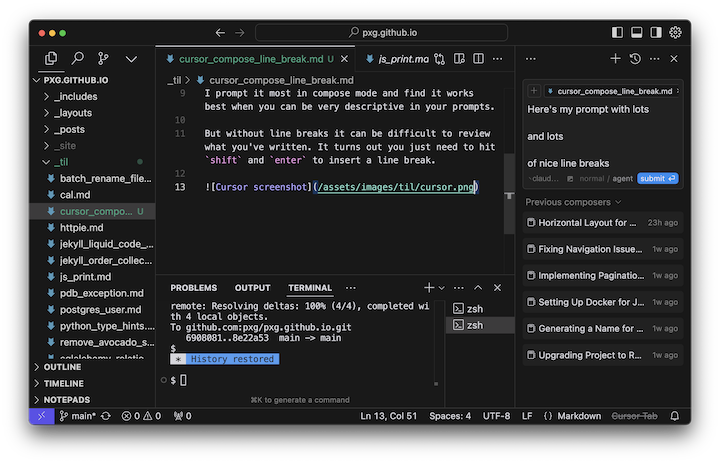This screenshot has height=463, width=720.
Task: Open markdown preview to the side
Action: (x=459, y=59)
